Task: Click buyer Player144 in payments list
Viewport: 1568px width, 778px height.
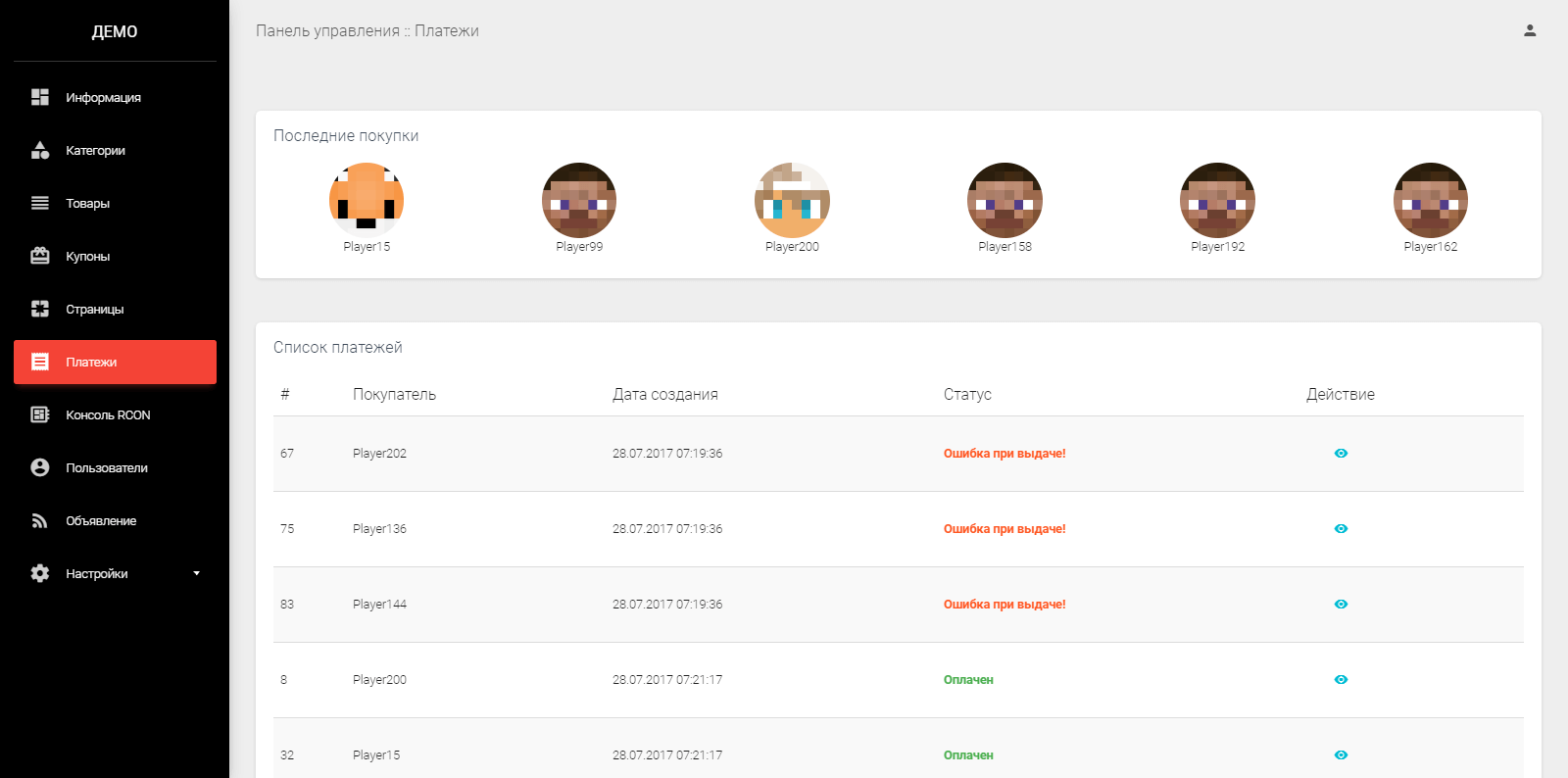Action: coord(379,605)
